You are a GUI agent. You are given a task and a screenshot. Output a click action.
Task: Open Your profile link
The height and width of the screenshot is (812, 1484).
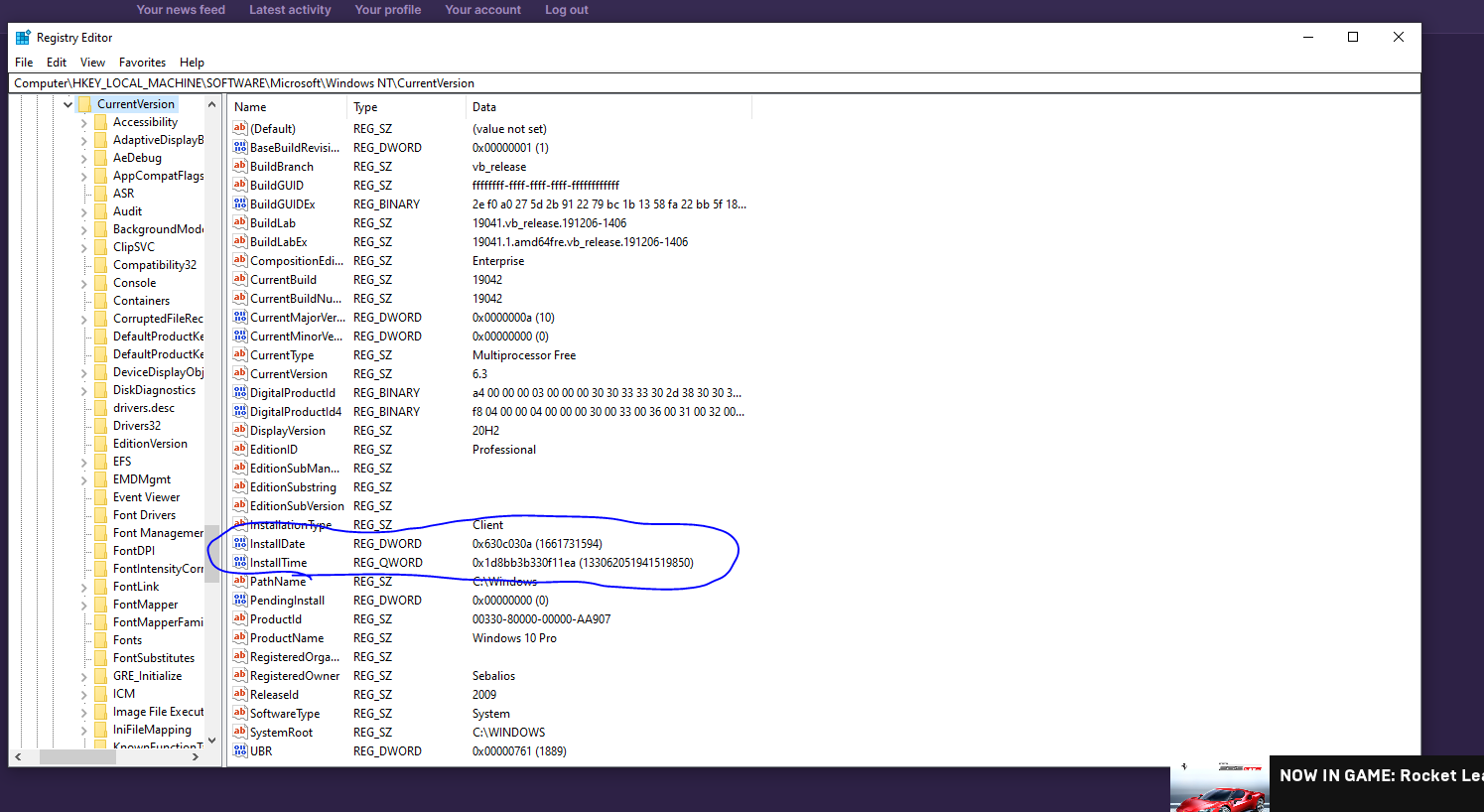[x=388, y=10]
